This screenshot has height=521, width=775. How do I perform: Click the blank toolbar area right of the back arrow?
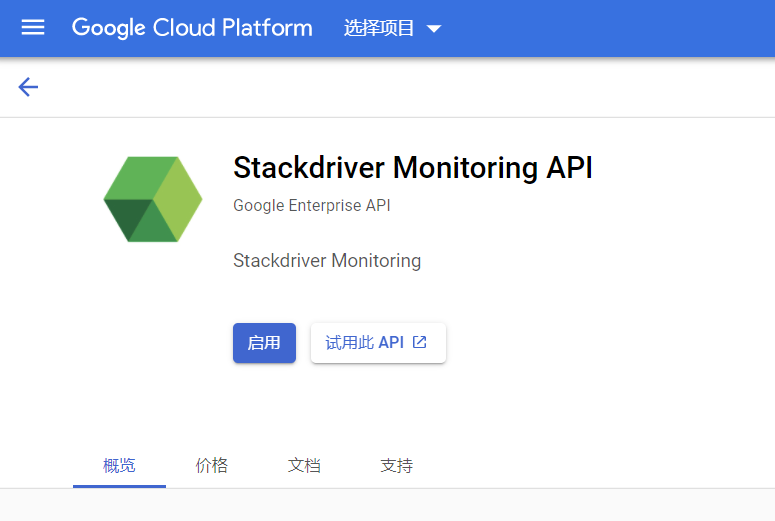coord(400,87)
